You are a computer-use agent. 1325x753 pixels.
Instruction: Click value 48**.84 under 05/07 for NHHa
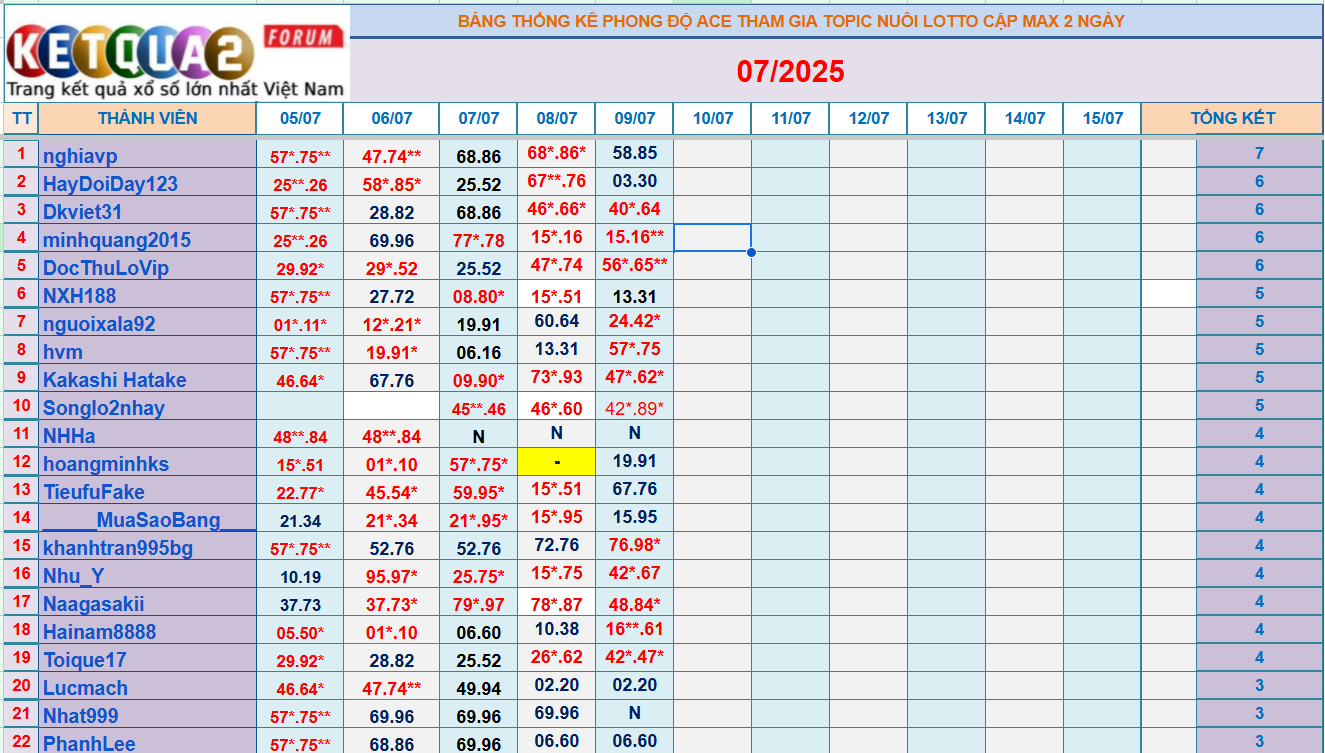click(x=300, y=437)
